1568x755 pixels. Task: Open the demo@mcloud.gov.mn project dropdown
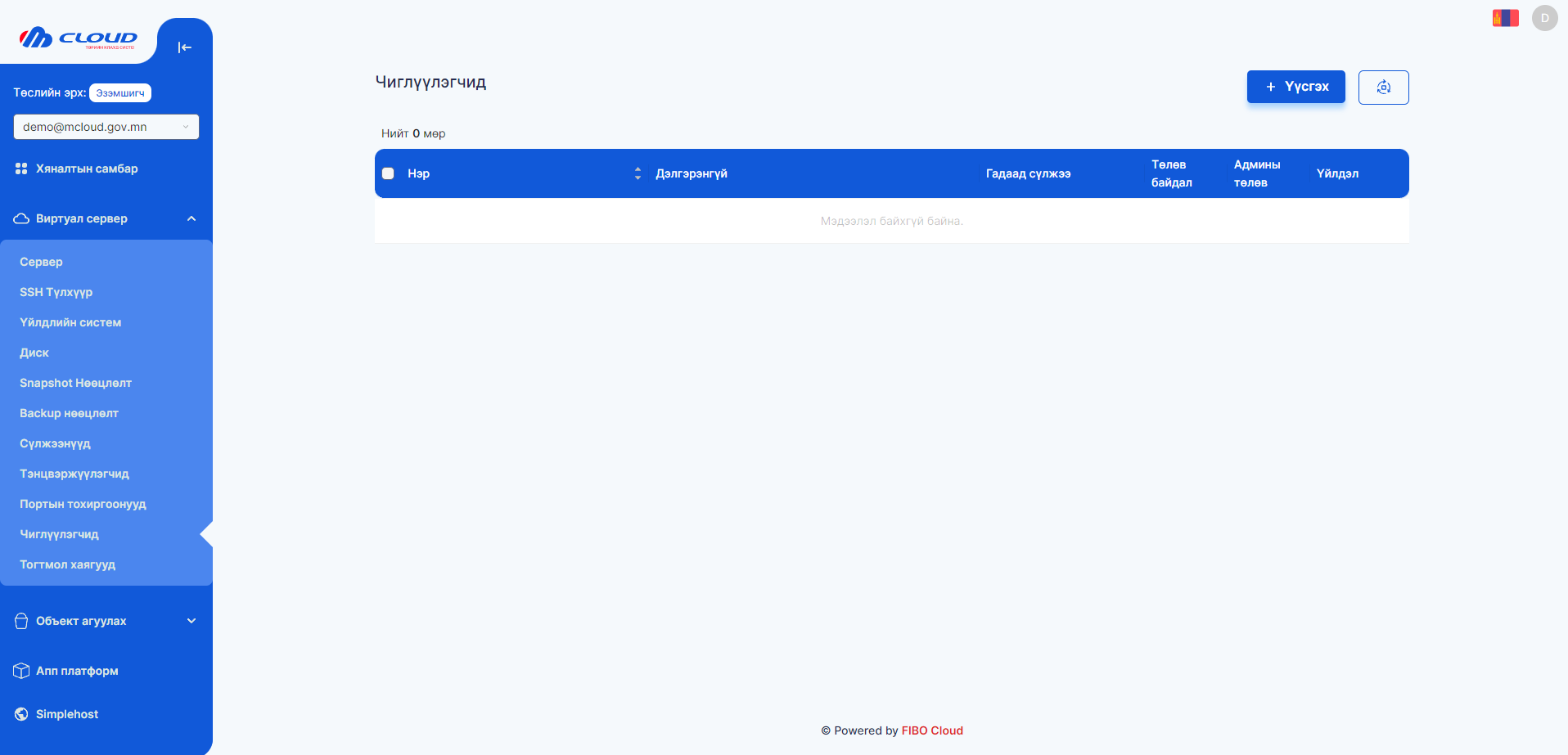[x=106, y=127]
